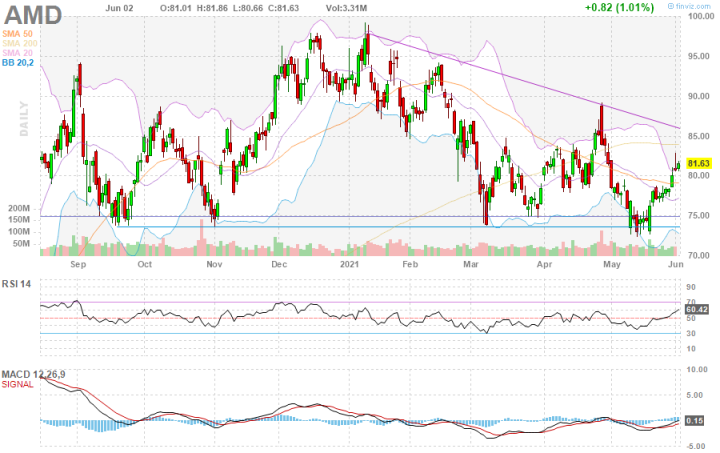Screen dimensions: 720x453
Task: Click the high price H:81.86
Action: coord(212,8)
